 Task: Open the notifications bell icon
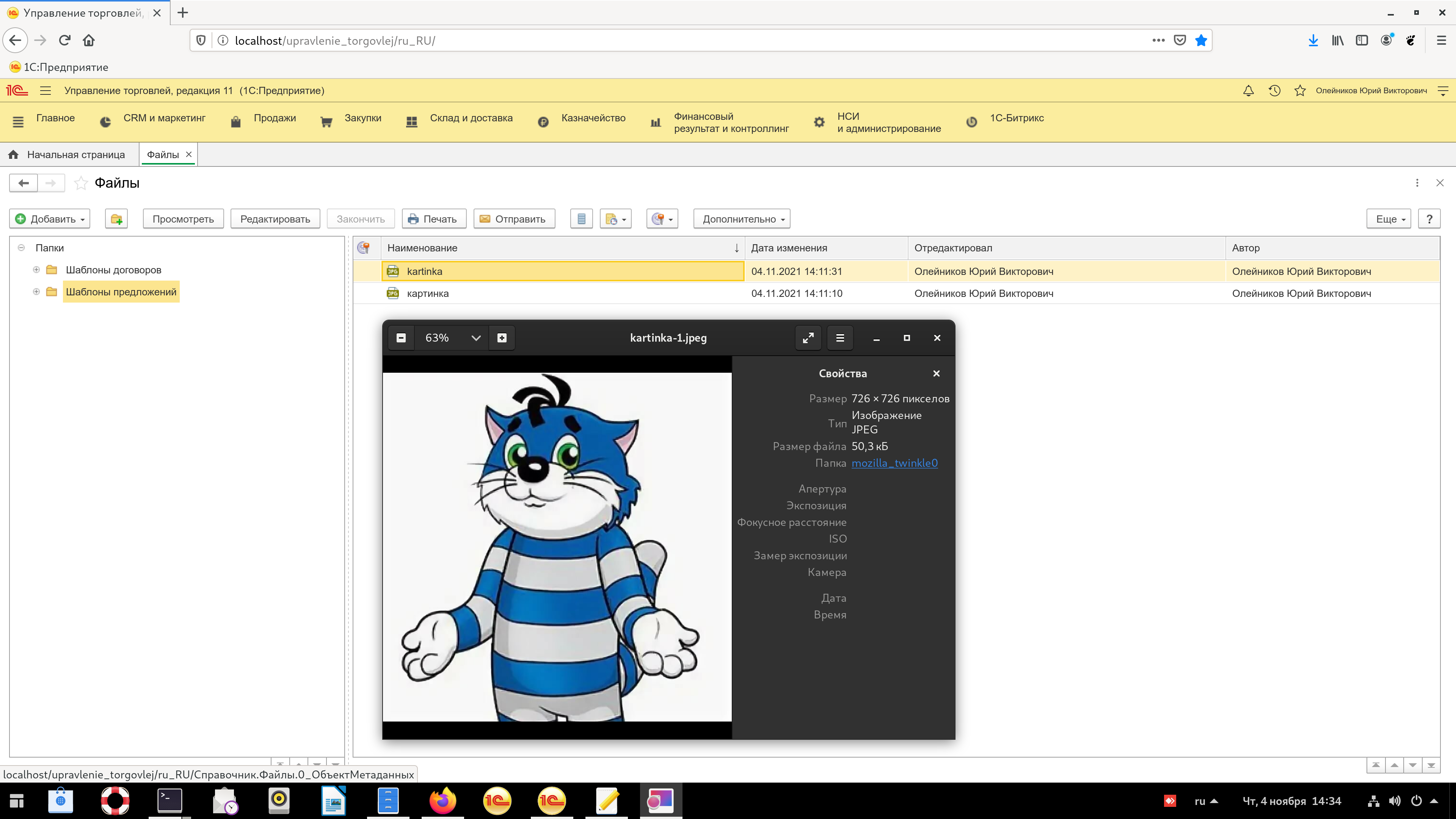pyautogui.click(x=1249, y=91)
